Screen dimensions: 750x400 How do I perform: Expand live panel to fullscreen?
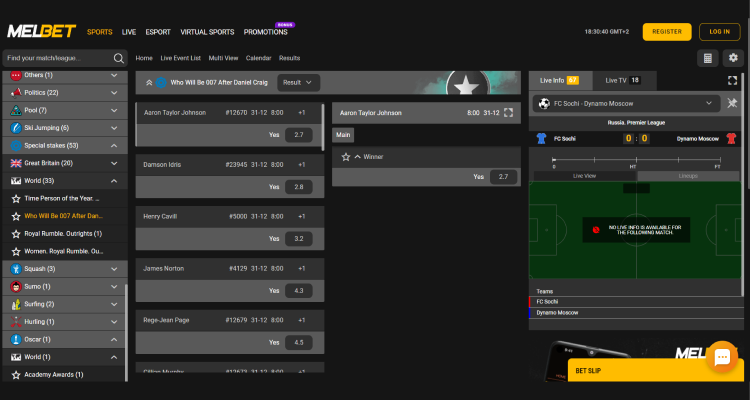(732, 80)
